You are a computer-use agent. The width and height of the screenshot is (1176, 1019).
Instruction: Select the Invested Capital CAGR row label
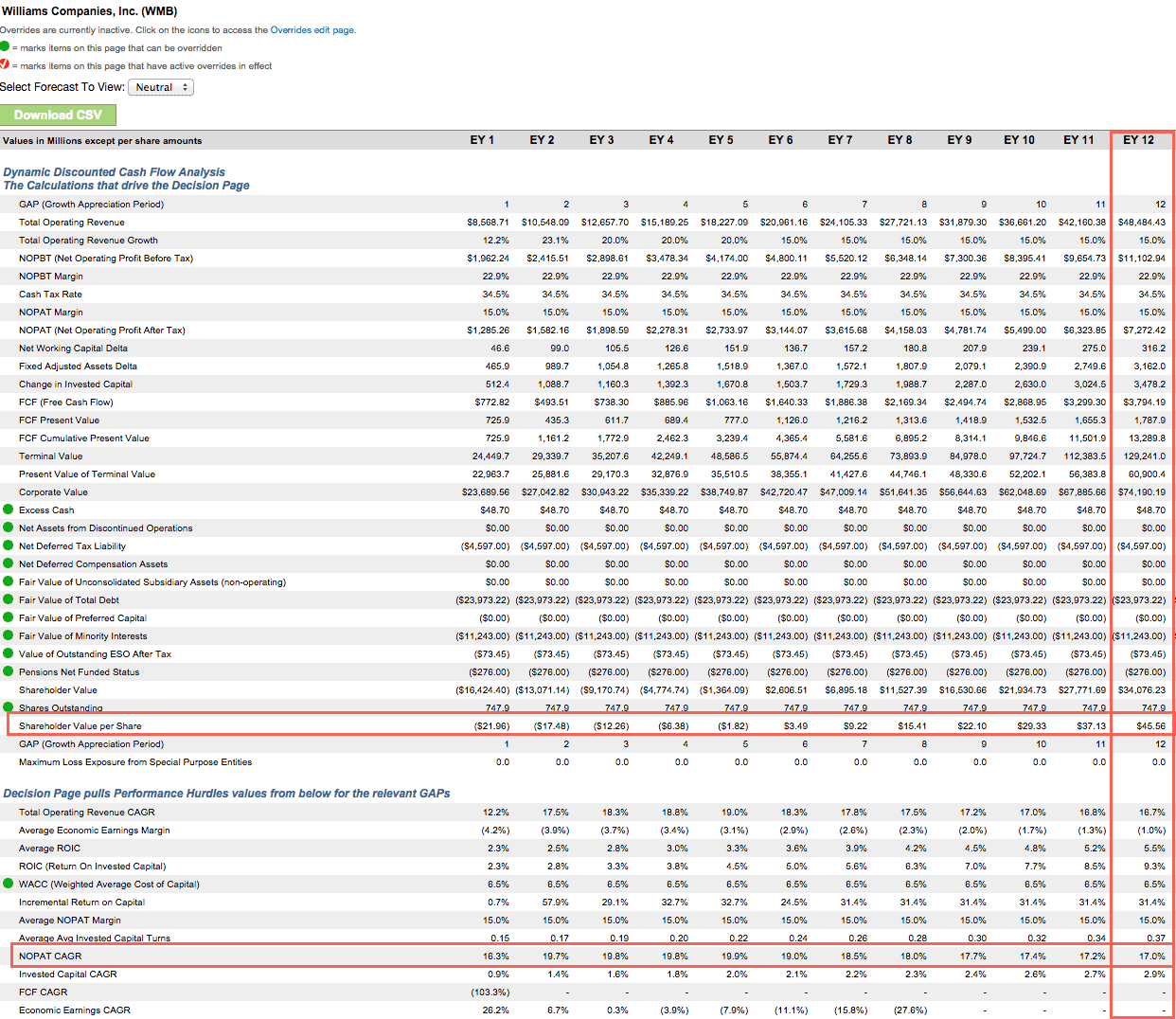68,974
